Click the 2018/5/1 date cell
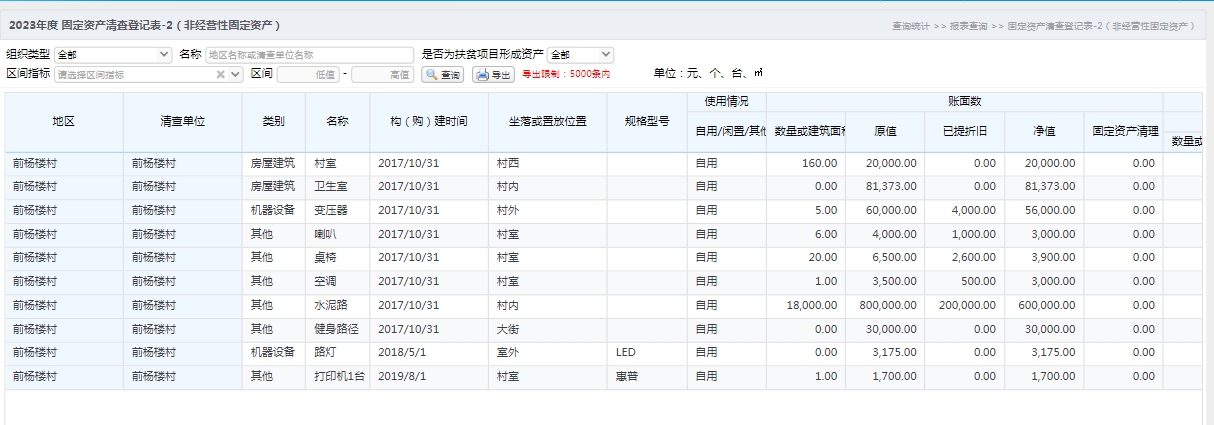The width and height of the screenshot is (1214, 425). pos(429,353)
